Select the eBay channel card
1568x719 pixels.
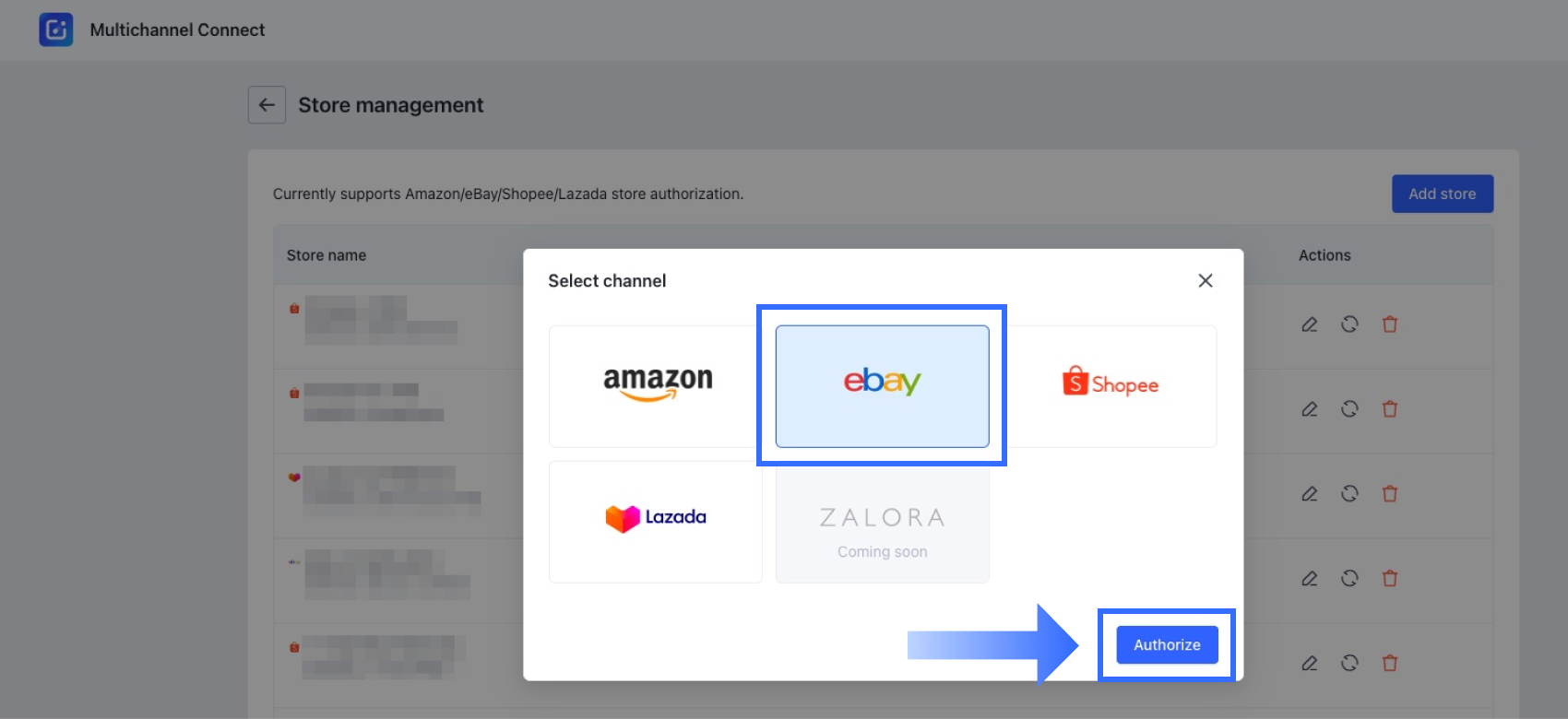(882, 385)
